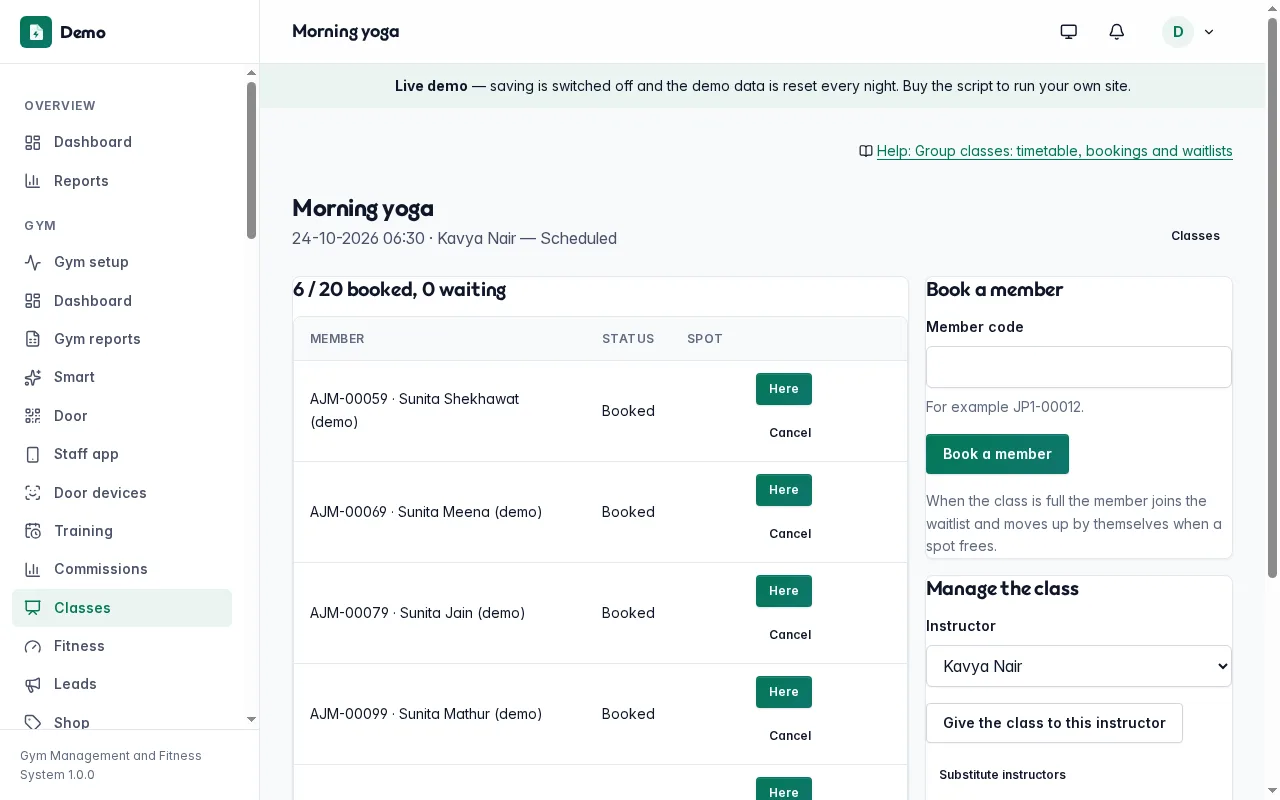Click the '6 / 20 booked, 0 waiting' heading
This screenshot has height=800, width=1280.
[x=399, y=290]
